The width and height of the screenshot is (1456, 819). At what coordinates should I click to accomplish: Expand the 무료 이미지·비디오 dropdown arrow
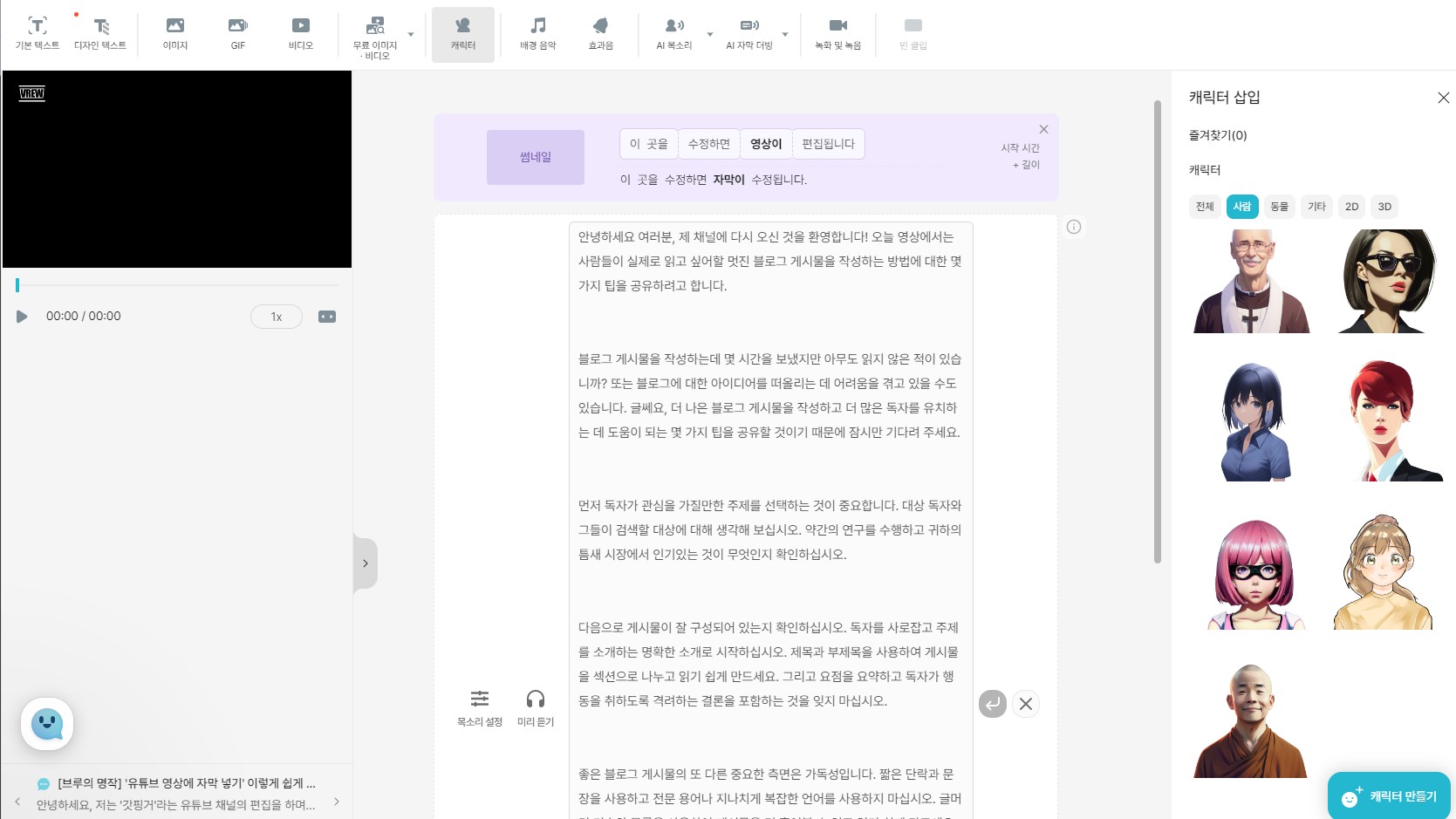click(x=411, y=35)
